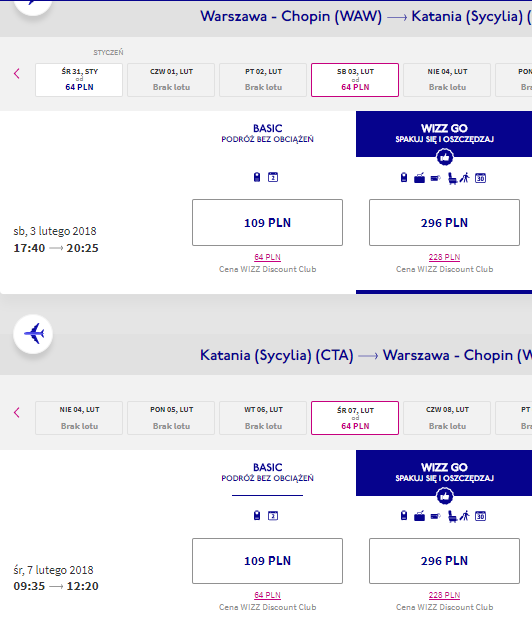Click return WIZZ GO suitcase icon

tap(420, 516)
